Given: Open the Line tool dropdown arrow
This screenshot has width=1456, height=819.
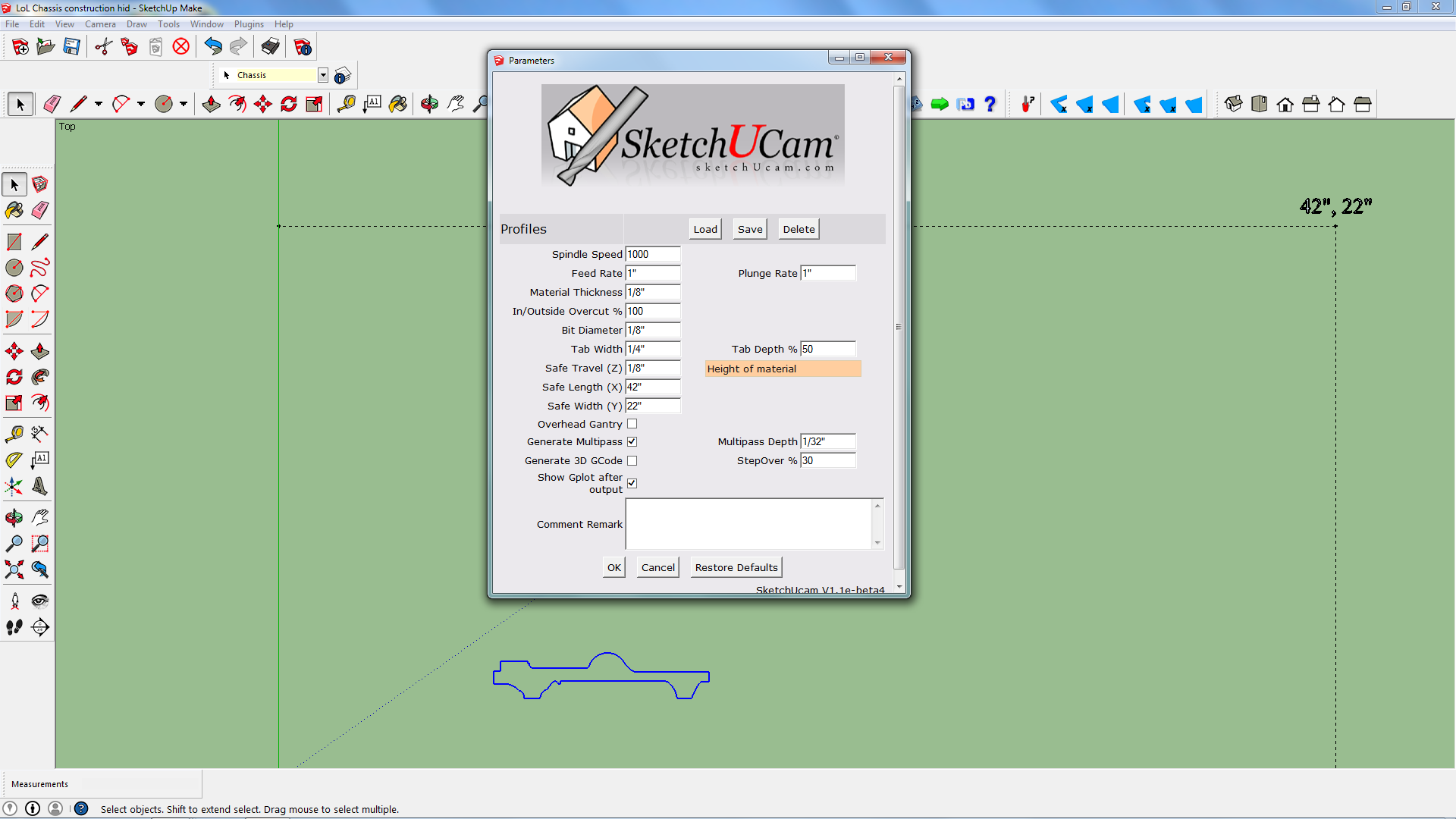Looking at the screenshot, I should (99, 104).
